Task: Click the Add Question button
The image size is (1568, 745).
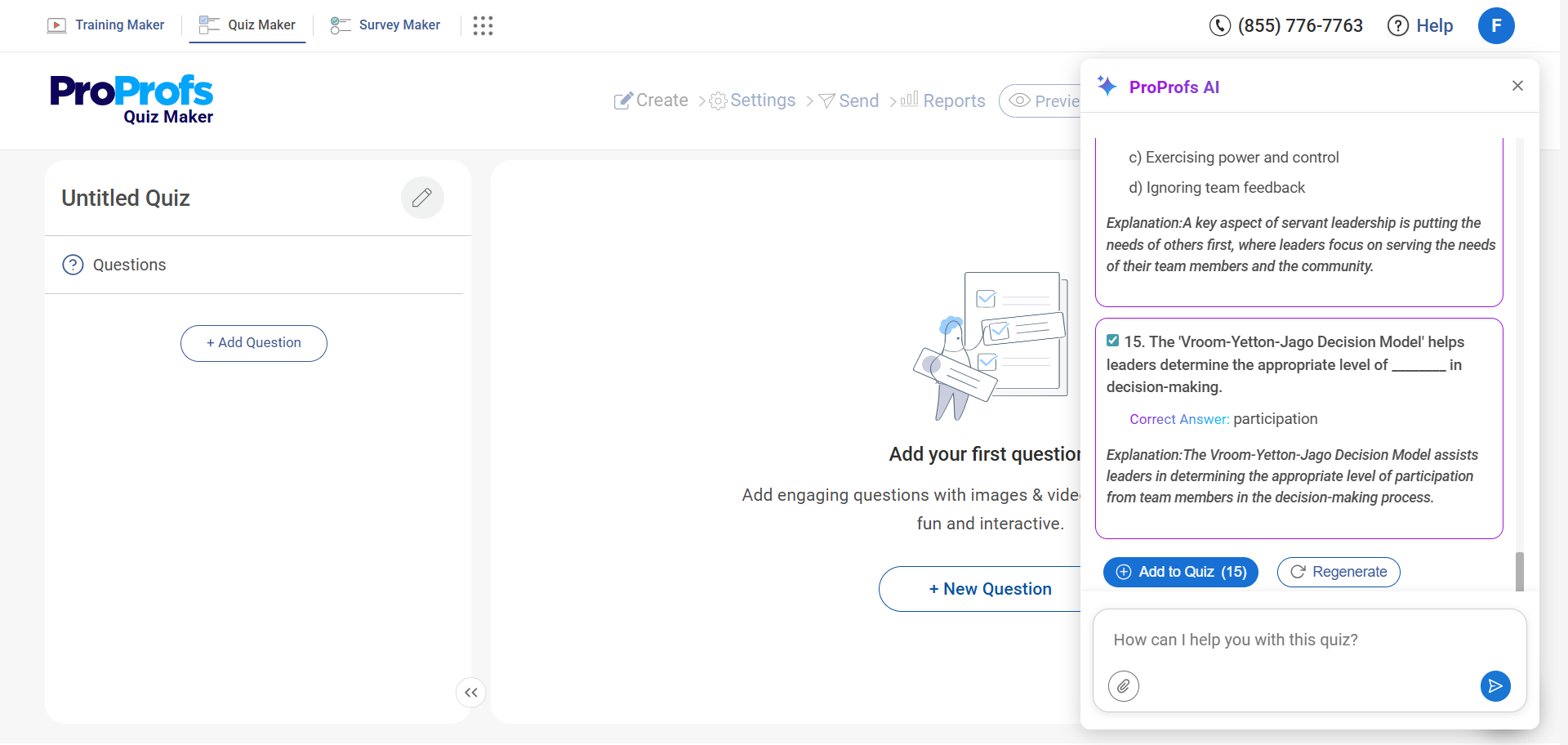Action: (253, 343)
